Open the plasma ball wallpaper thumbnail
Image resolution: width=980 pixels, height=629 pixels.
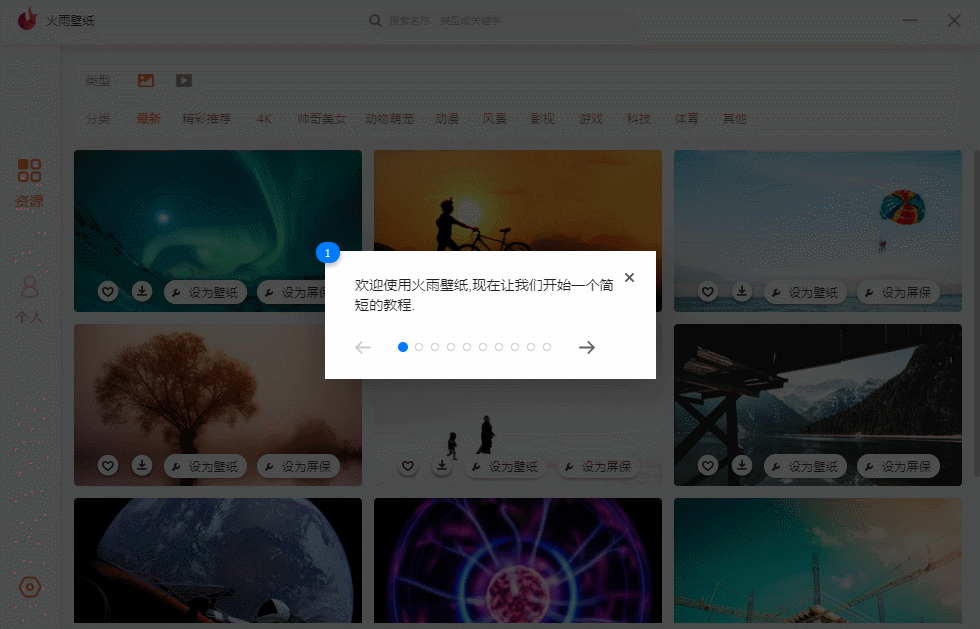point(518,560)
